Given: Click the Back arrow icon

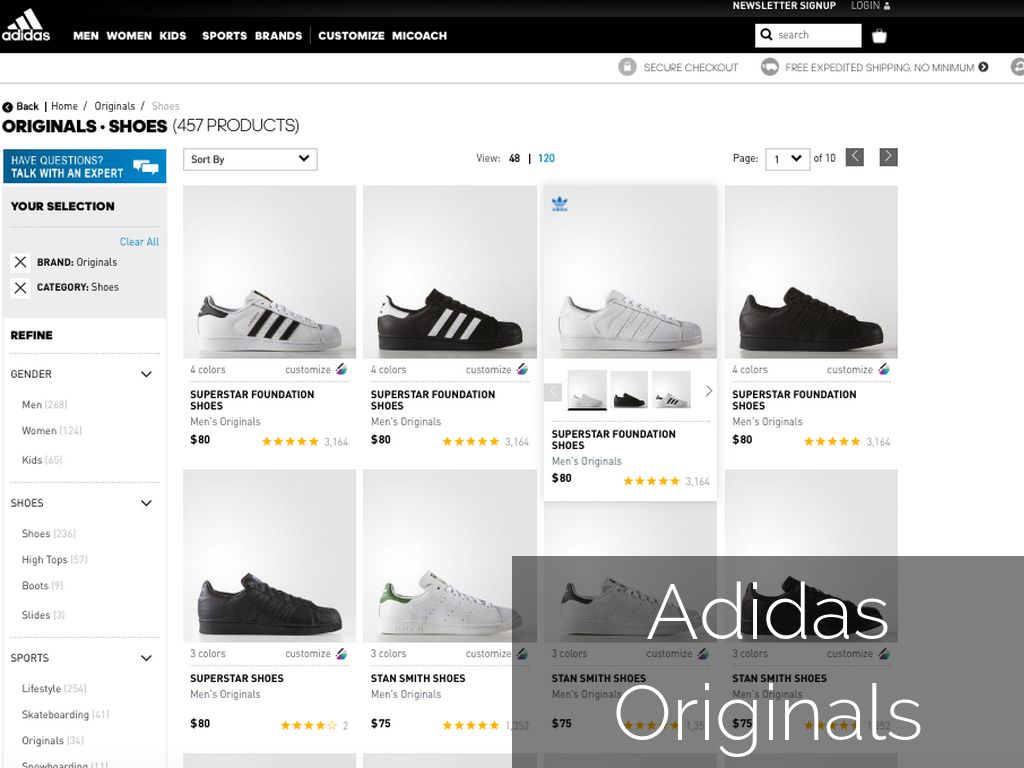Looking at the screenshot, I should (8, 107).
